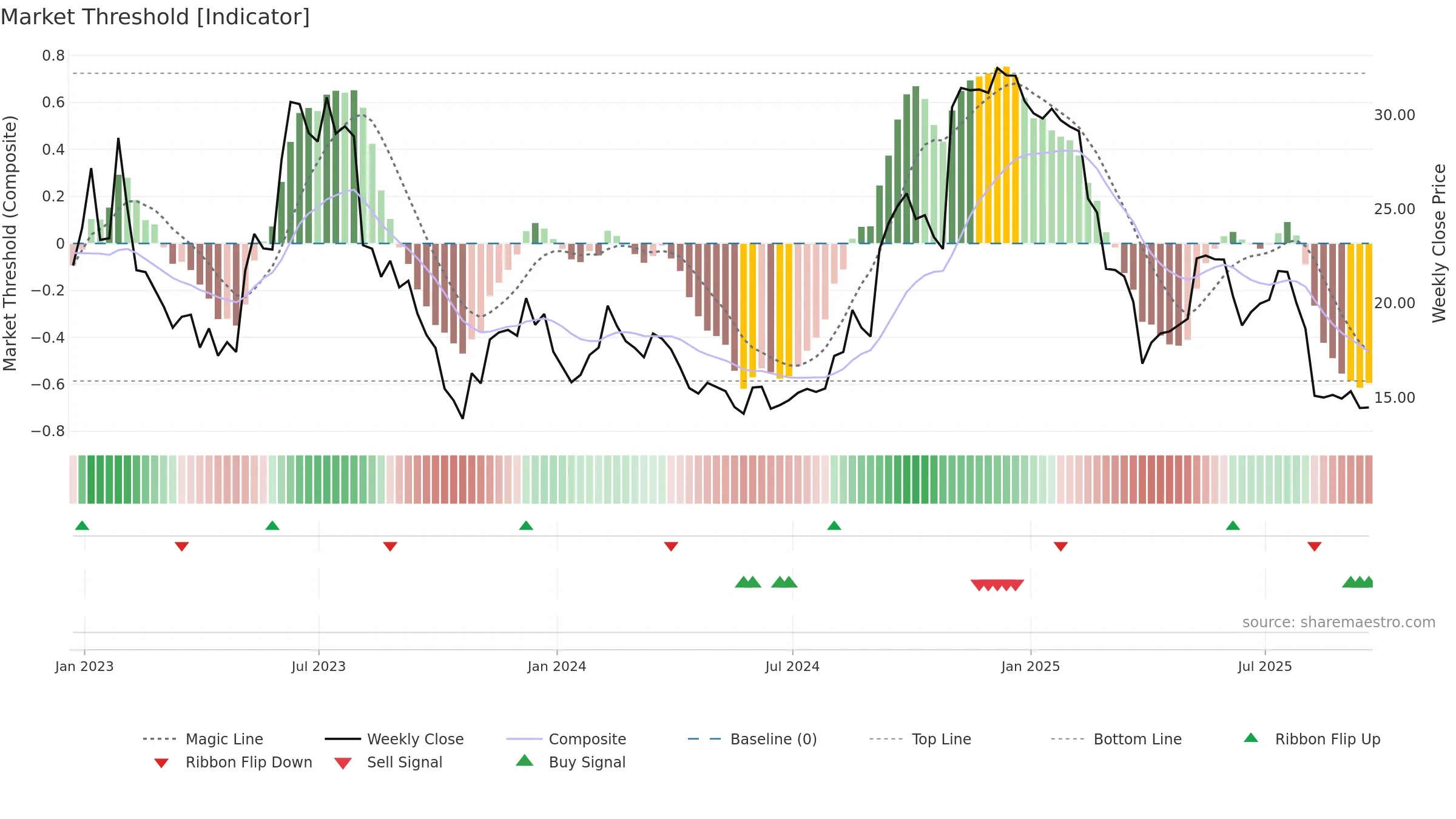Screen dimensions: 1456x819
Task: Click the 'Jan 2025' x-axis label
Action: (1031, 666)
